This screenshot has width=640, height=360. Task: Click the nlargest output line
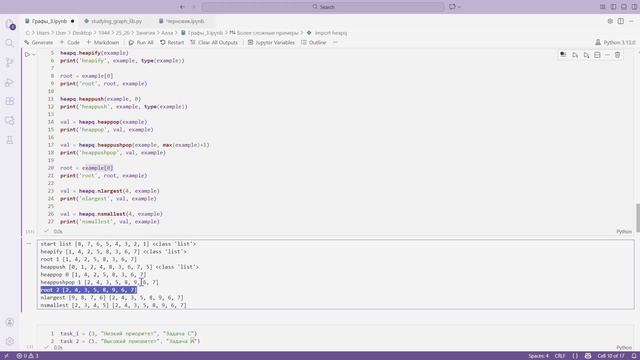point(112,298)
